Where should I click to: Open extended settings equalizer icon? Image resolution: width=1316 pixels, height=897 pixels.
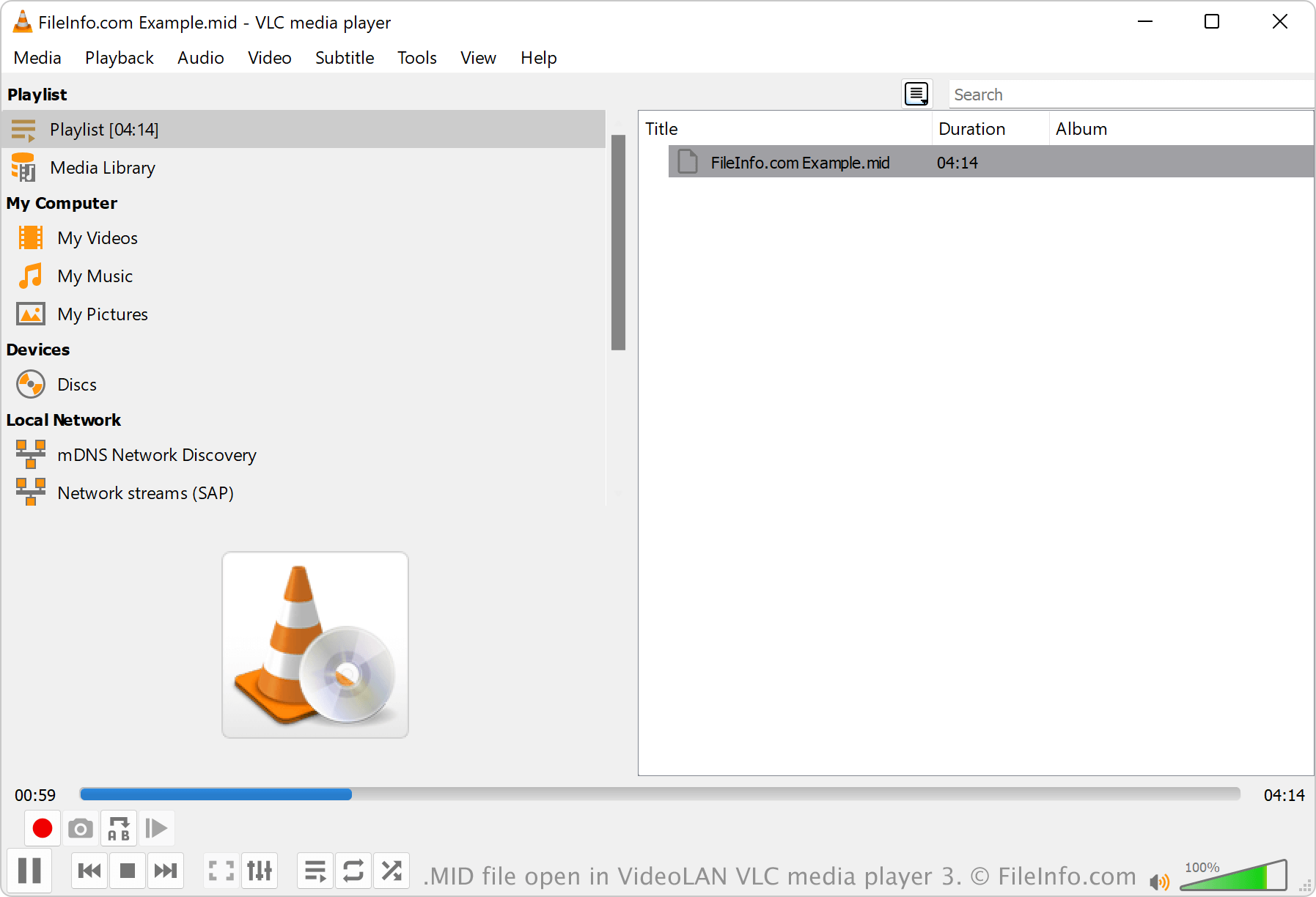pyautogui.click(x=260, y=871)
